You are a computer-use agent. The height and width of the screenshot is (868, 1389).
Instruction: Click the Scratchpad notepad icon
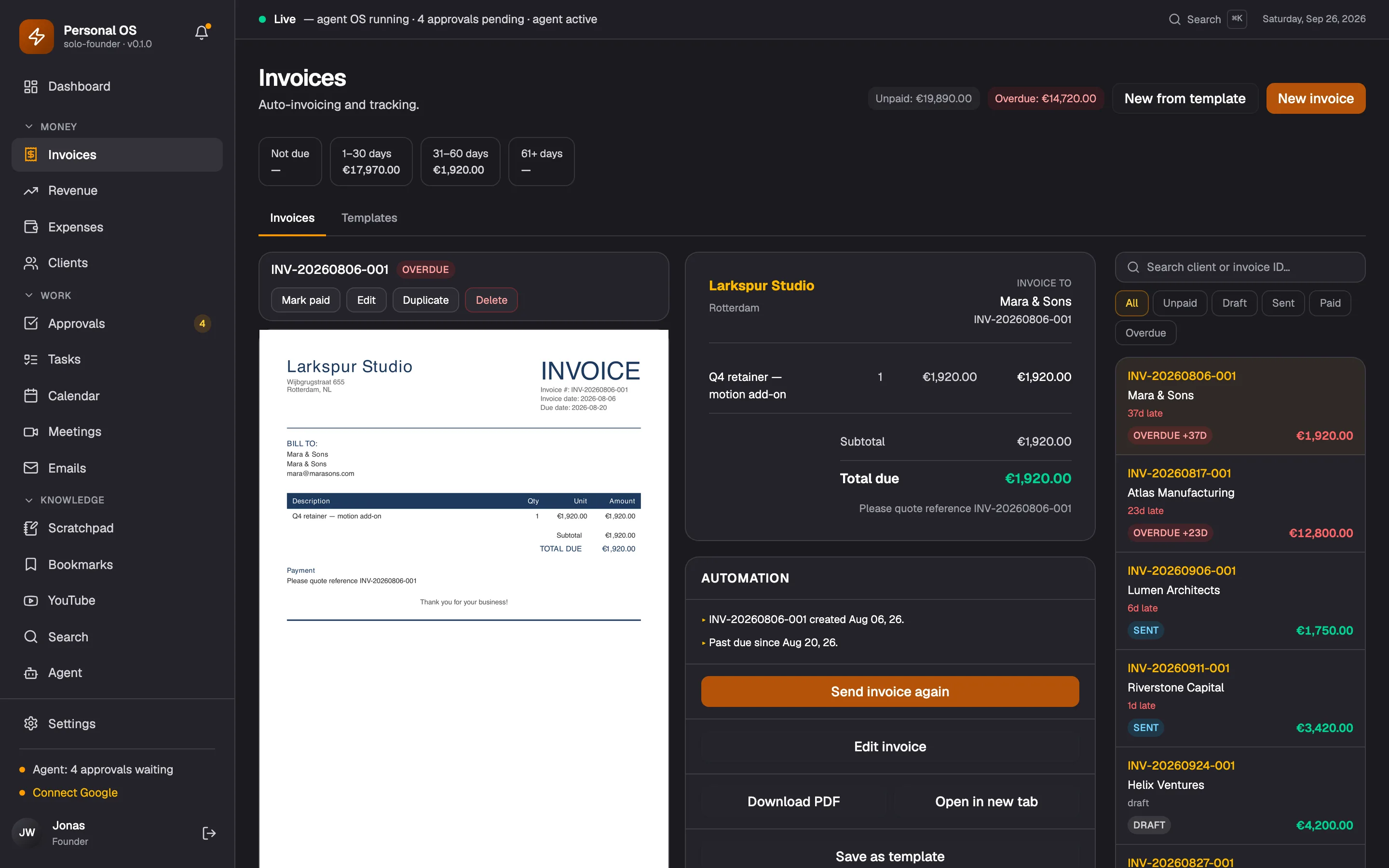coord(31,528)
